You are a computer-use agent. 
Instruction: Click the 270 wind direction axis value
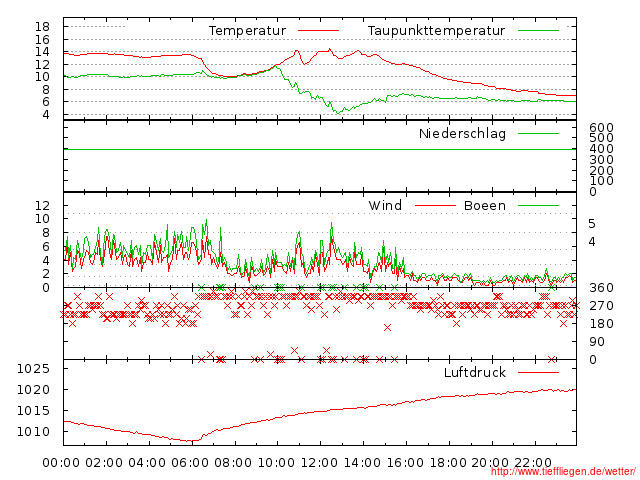pos(601,306)
